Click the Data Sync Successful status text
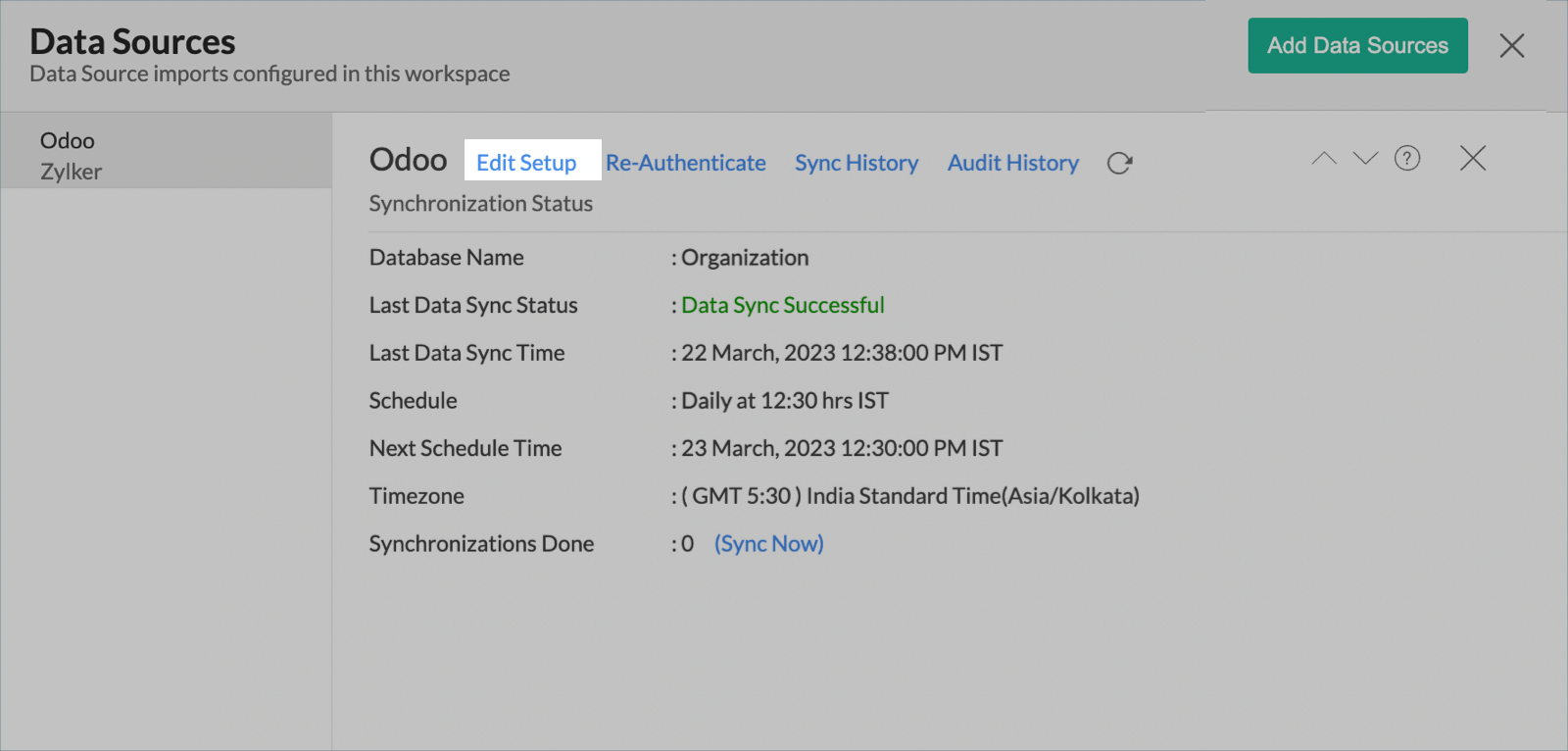 tap(782, 306)
